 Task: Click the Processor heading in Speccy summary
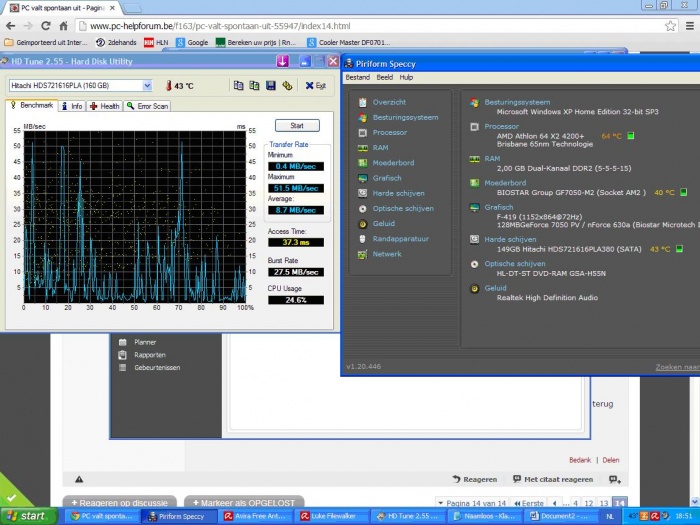(501, 126)
